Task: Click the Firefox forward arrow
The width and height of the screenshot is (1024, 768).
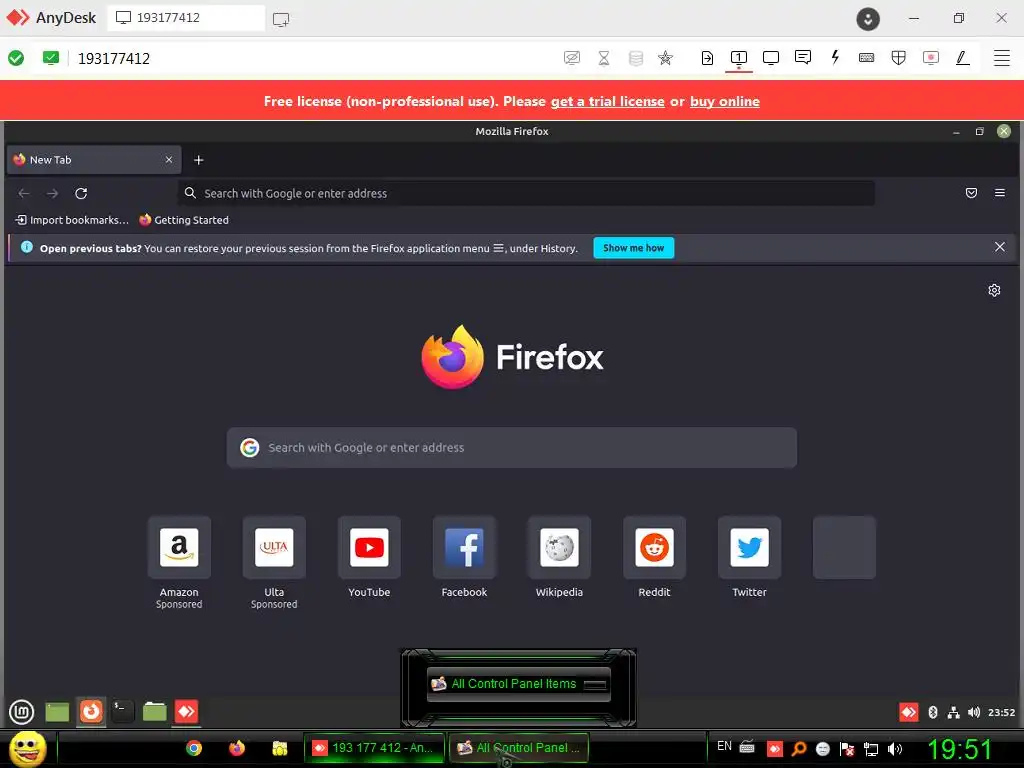Action: (x=53, y=193)
